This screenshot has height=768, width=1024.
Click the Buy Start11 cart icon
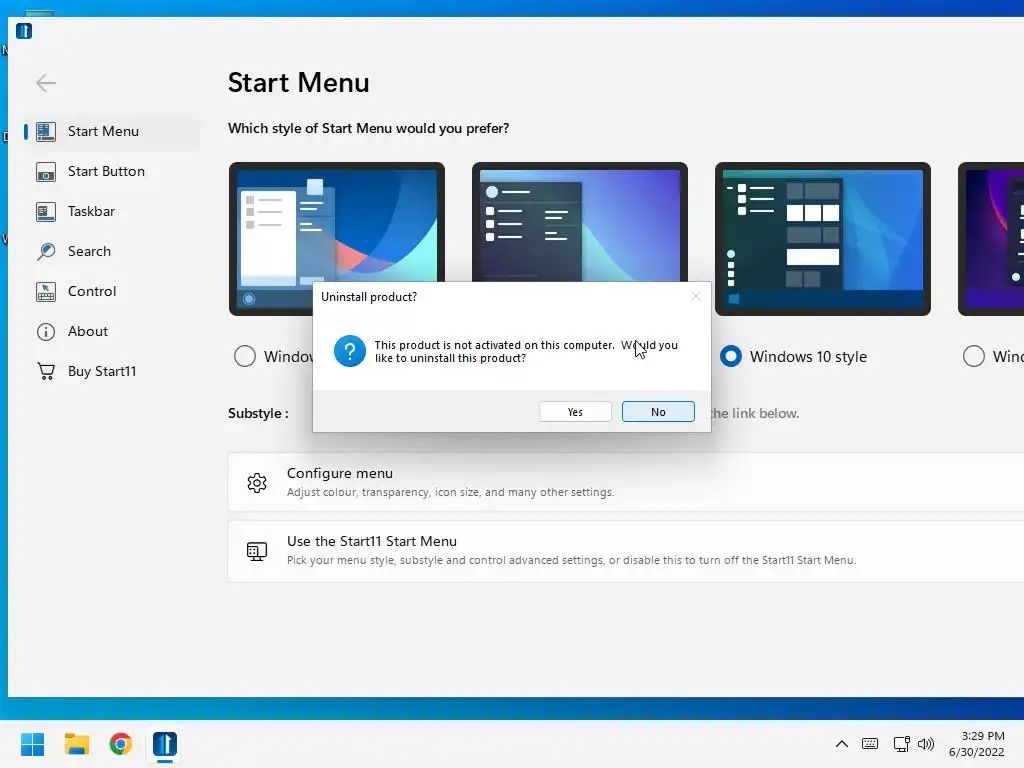coord(46,372)
